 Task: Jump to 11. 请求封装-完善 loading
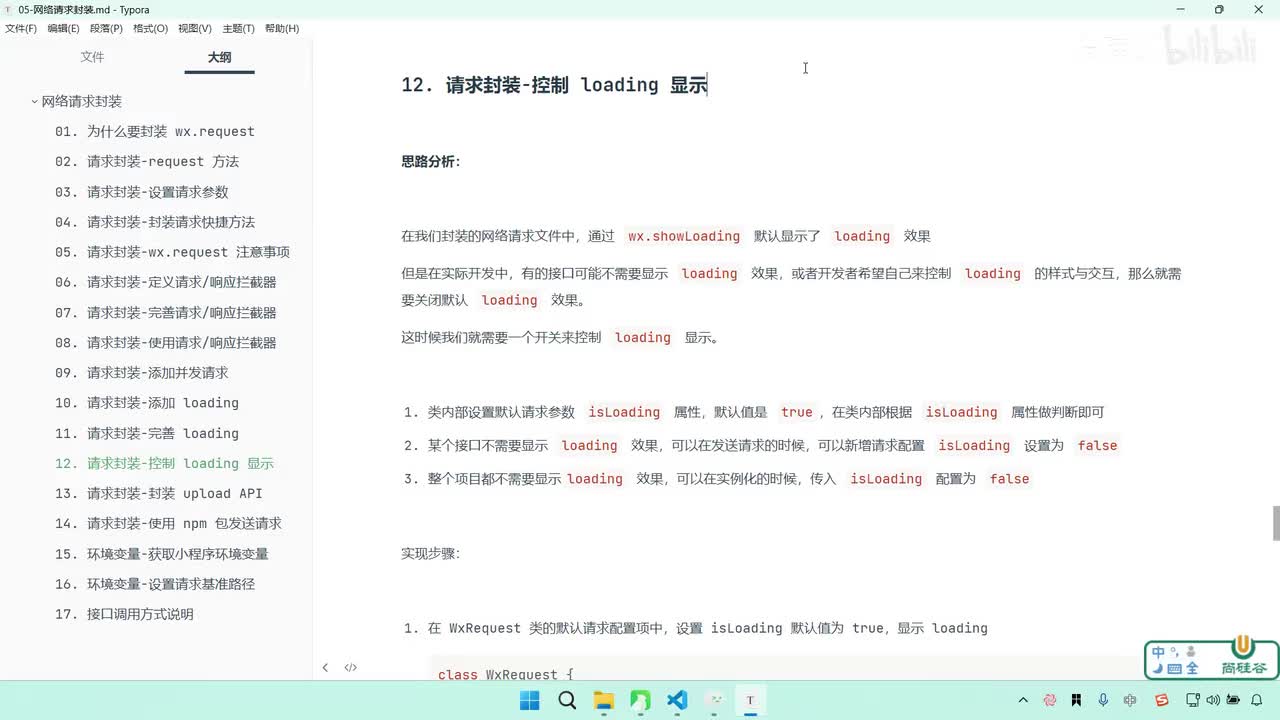(147, 433)
